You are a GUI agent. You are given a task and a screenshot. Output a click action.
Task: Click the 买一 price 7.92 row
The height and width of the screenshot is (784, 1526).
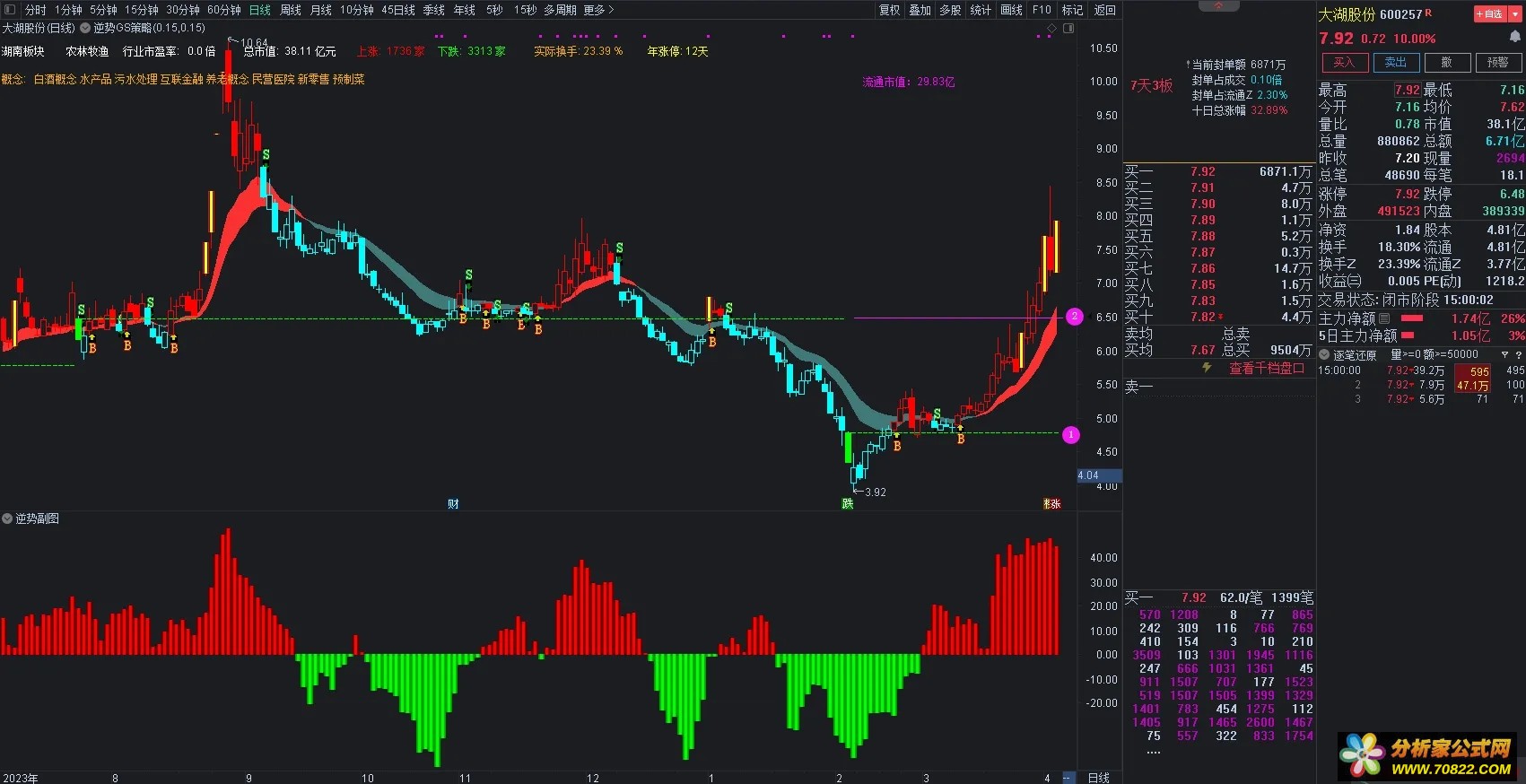pyautogui.click(x=1218, y=171)
